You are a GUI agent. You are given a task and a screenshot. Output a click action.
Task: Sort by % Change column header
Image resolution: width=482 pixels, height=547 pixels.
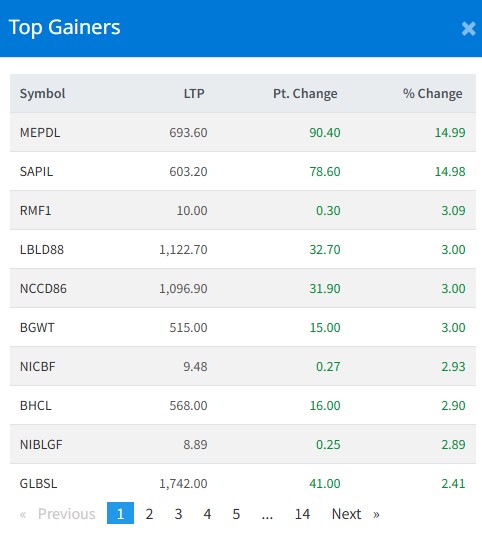pyautogui.click(x=432, y=93)
